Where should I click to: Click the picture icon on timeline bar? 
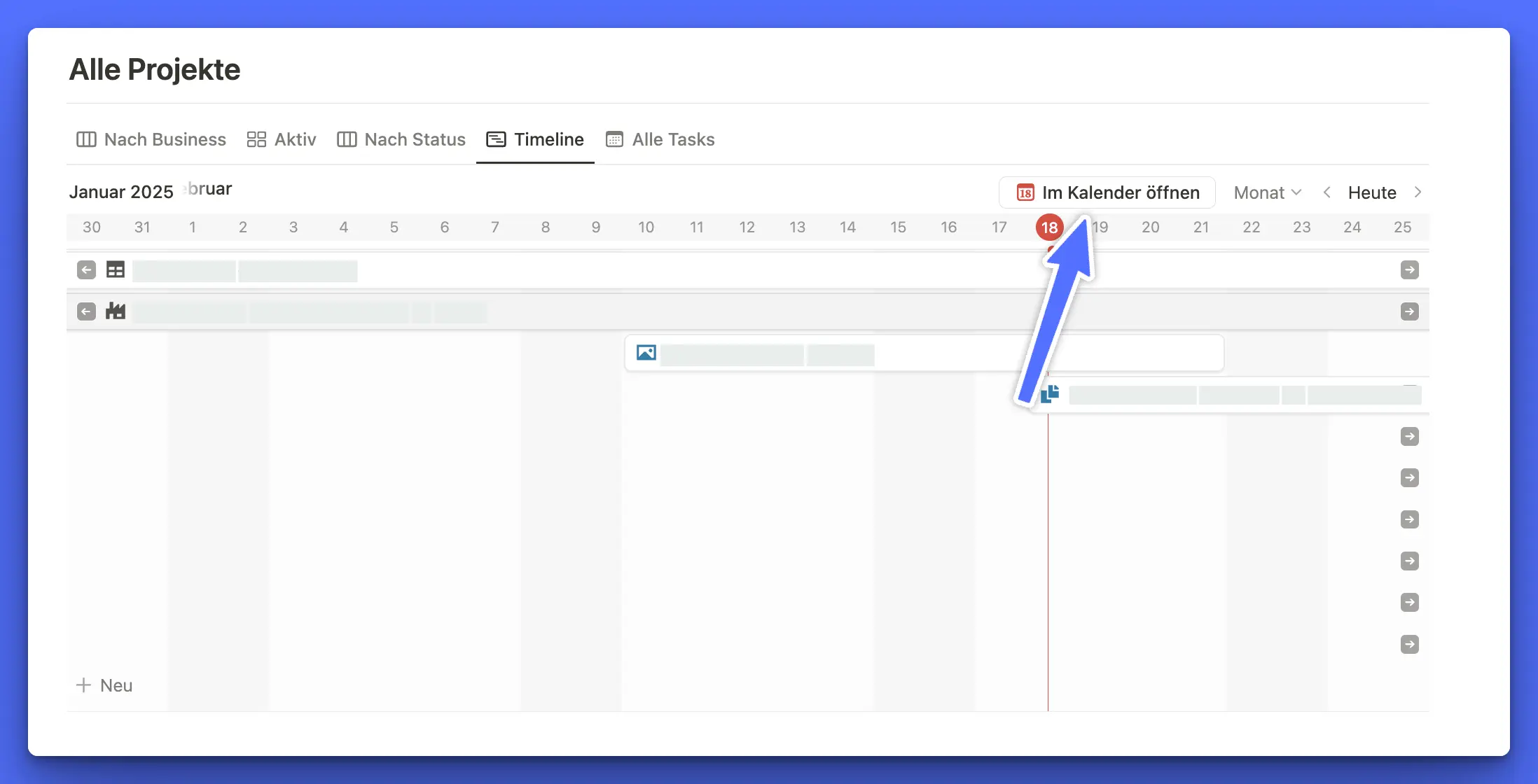pos(646,353)
